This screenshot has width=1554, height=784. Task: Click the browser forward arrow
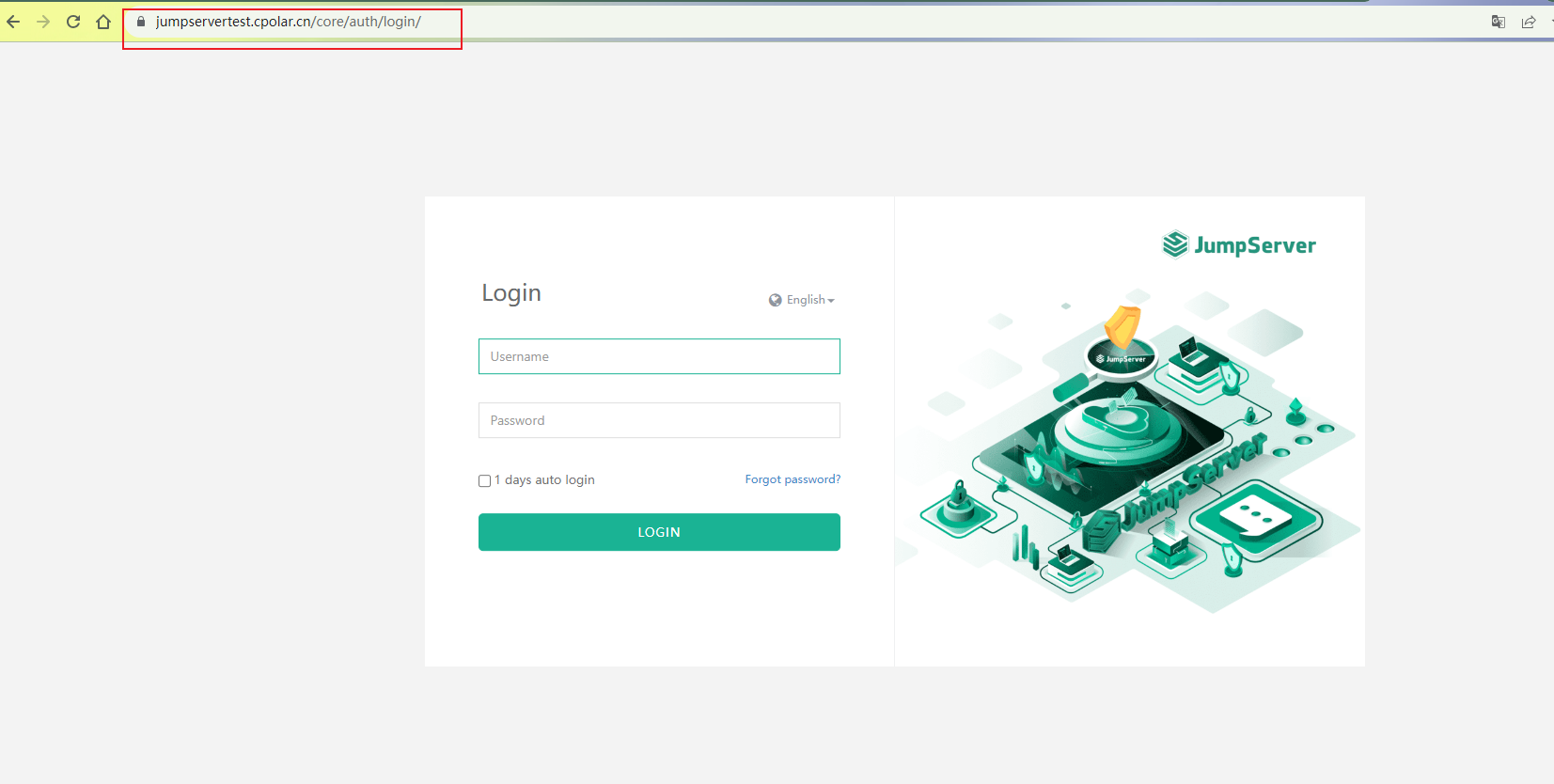(x=43, y=22)
